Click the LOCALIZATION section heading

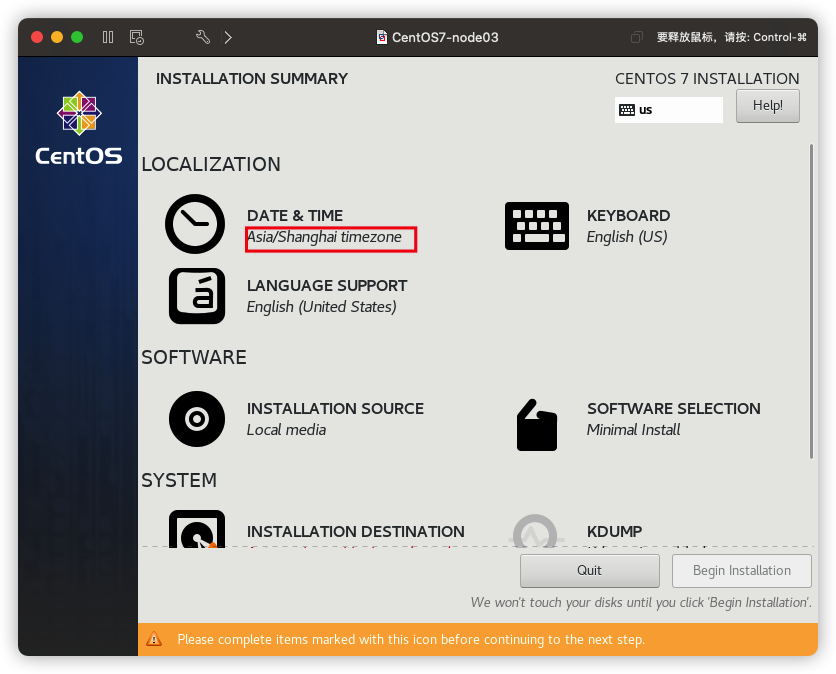211,164
